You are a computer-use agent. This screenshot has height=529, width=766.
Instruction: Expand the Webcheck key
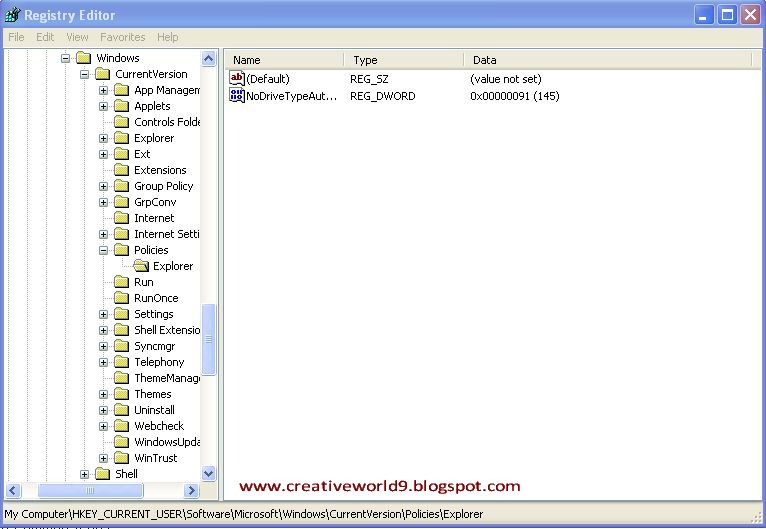click(104, 426)
